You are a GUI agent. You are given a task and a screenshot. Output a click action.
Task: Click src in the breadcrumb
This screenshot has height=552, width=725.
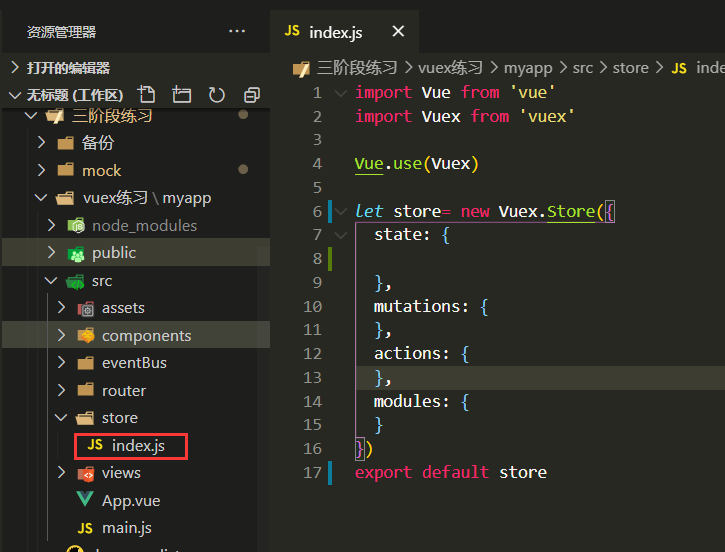coord(583,68)
